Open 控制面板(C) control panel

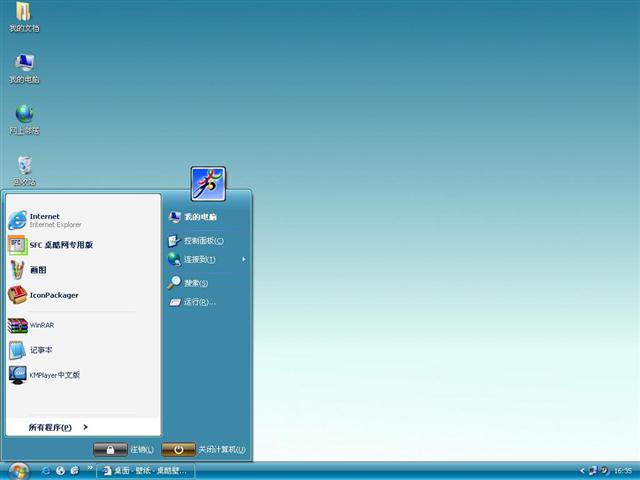tap(196, 241)
